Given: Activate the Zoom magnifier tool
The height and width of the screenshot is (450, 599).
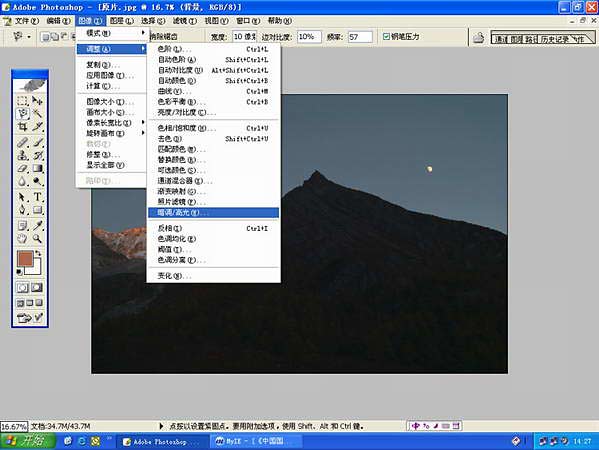Looking at the screenshot, I should coord(37,238).
